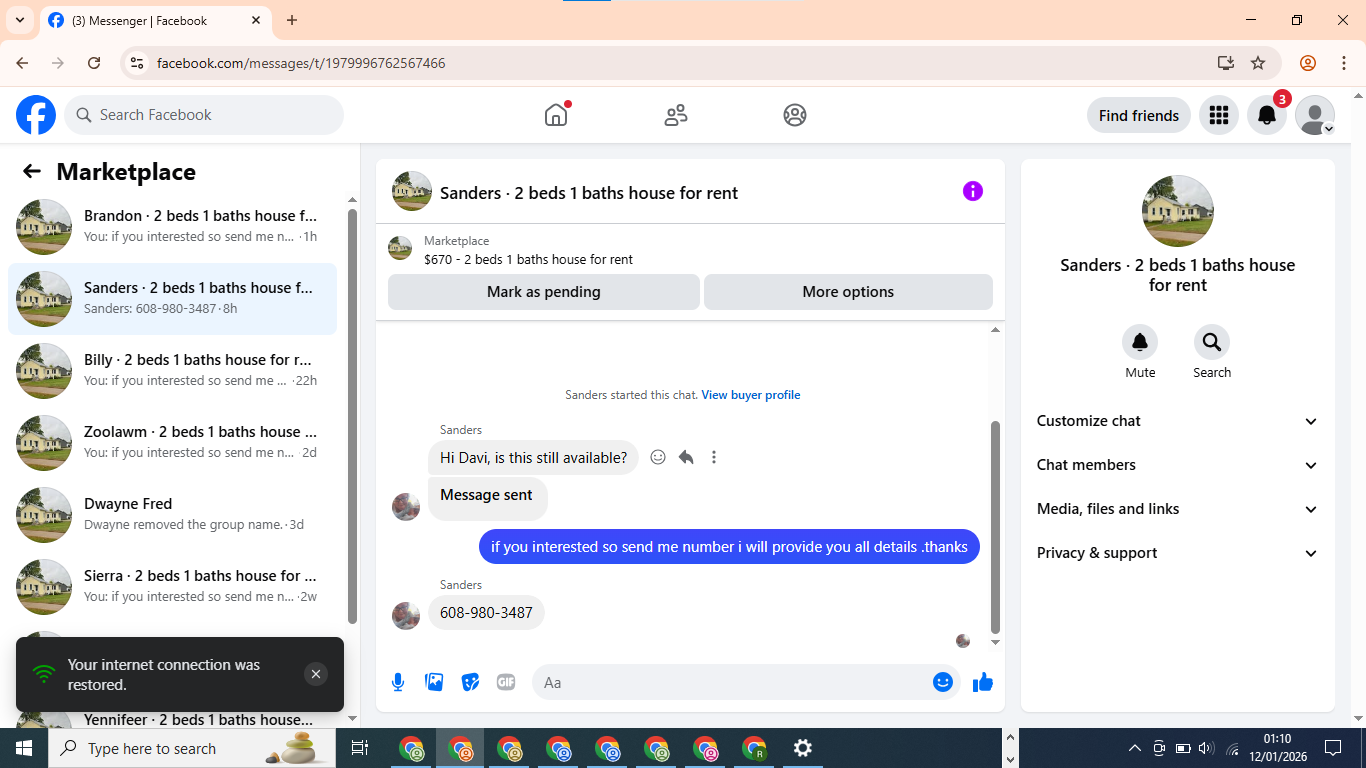Focus the Search Facebook field
The image size is (1366, 768).
click(204, 115)
